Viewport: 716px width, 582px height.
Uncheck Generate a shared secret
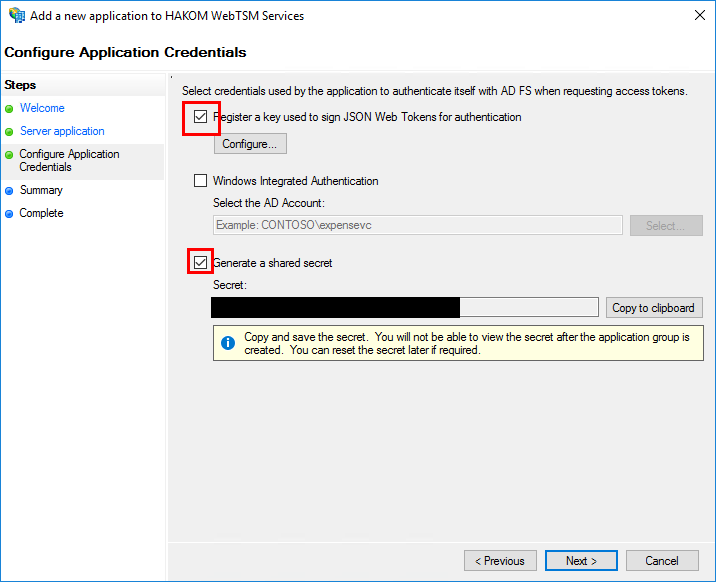point(201,263)
